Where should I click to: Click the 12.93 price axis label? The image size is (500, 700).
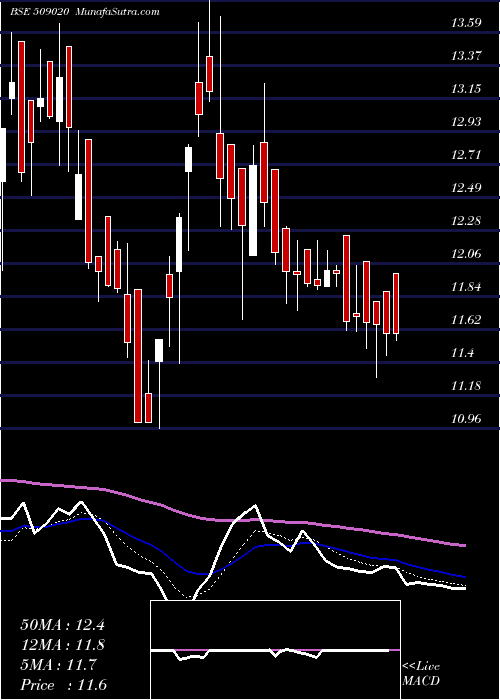[466, 121]
